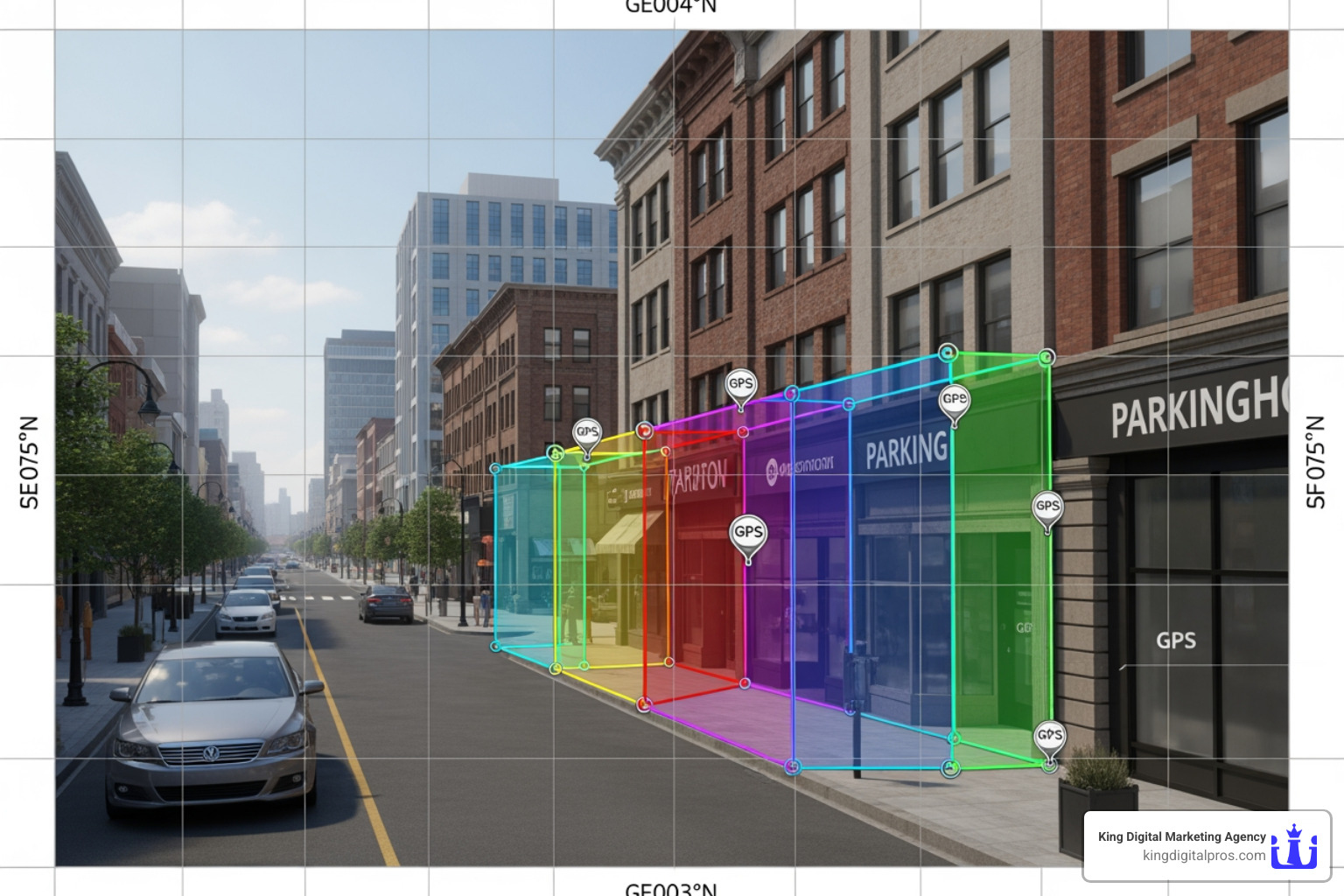This screenshot has width=1344, height=896.
Task: Toggle the green storefront bounding box
Action: click(x=997, y=569)
